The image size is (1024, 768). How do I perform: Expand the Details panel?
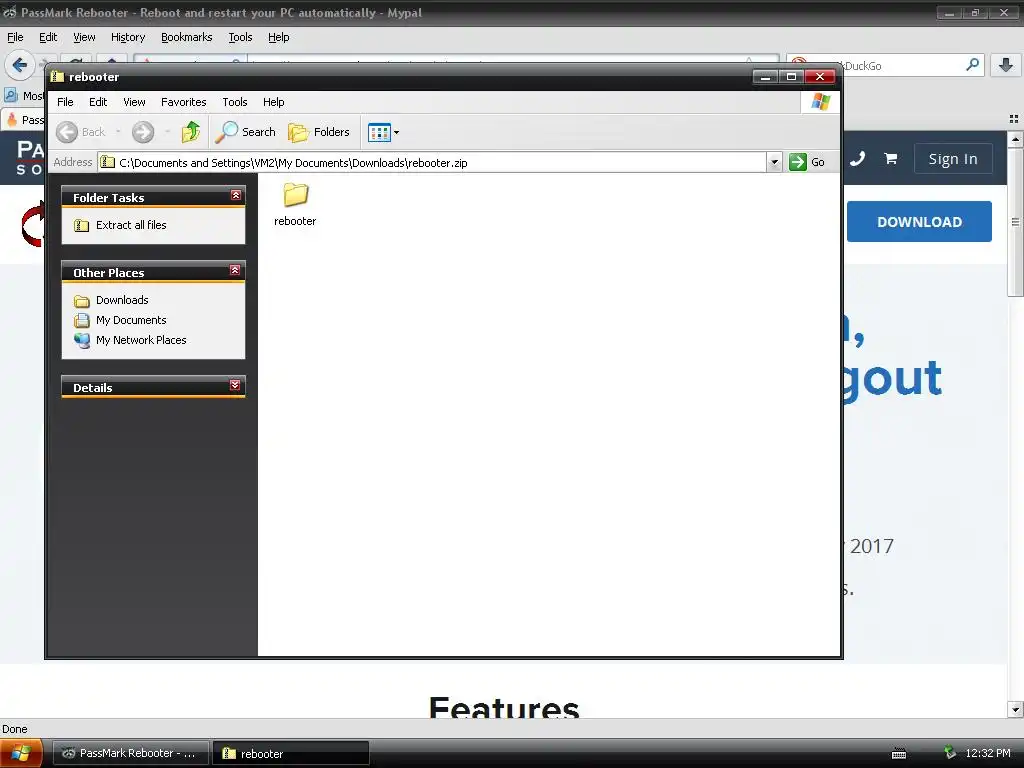pos(235,385)
